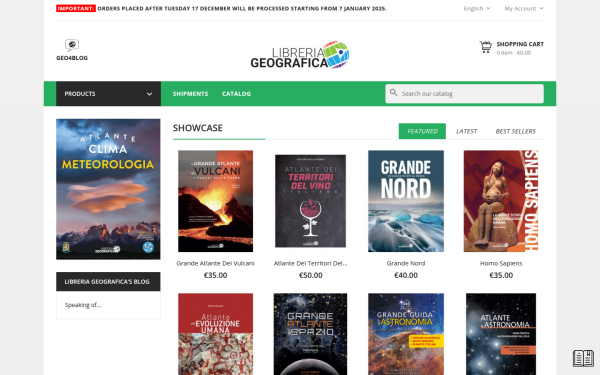This screenshot has width=600, height=375.
Task: Open the Shopping Cart link
Action: click(x=520, y=44)
